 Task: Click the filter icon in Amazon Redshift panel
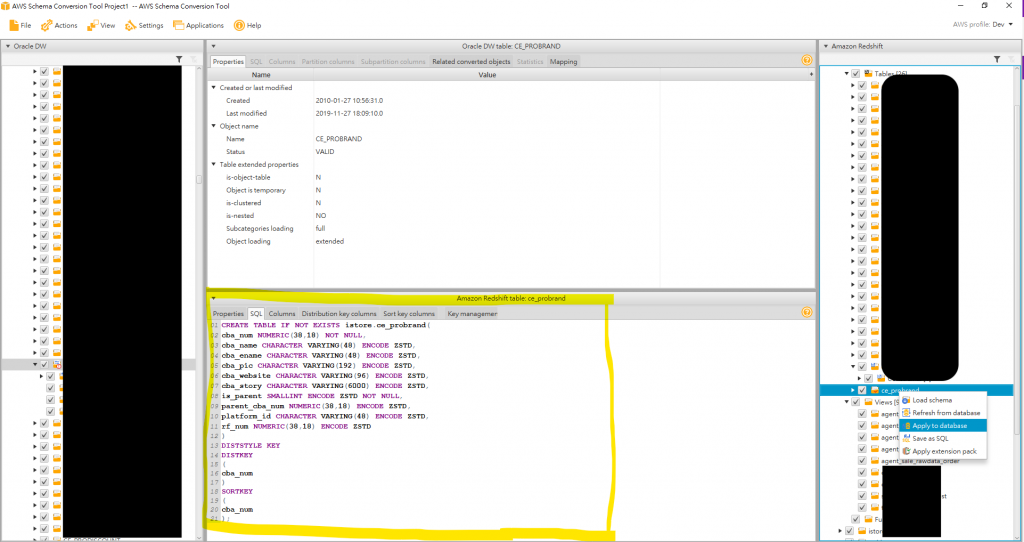(x=997, y=59)
